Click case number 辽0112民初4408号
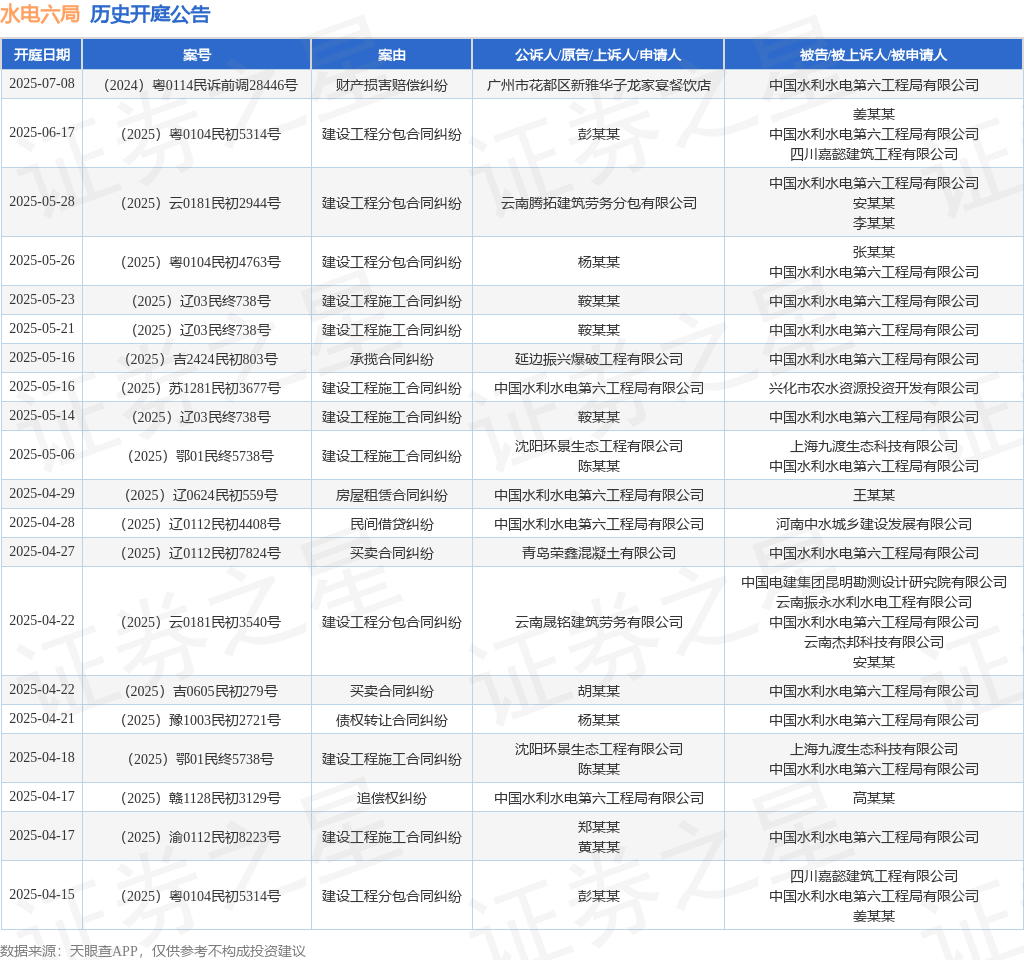 [x=200, y=524]
